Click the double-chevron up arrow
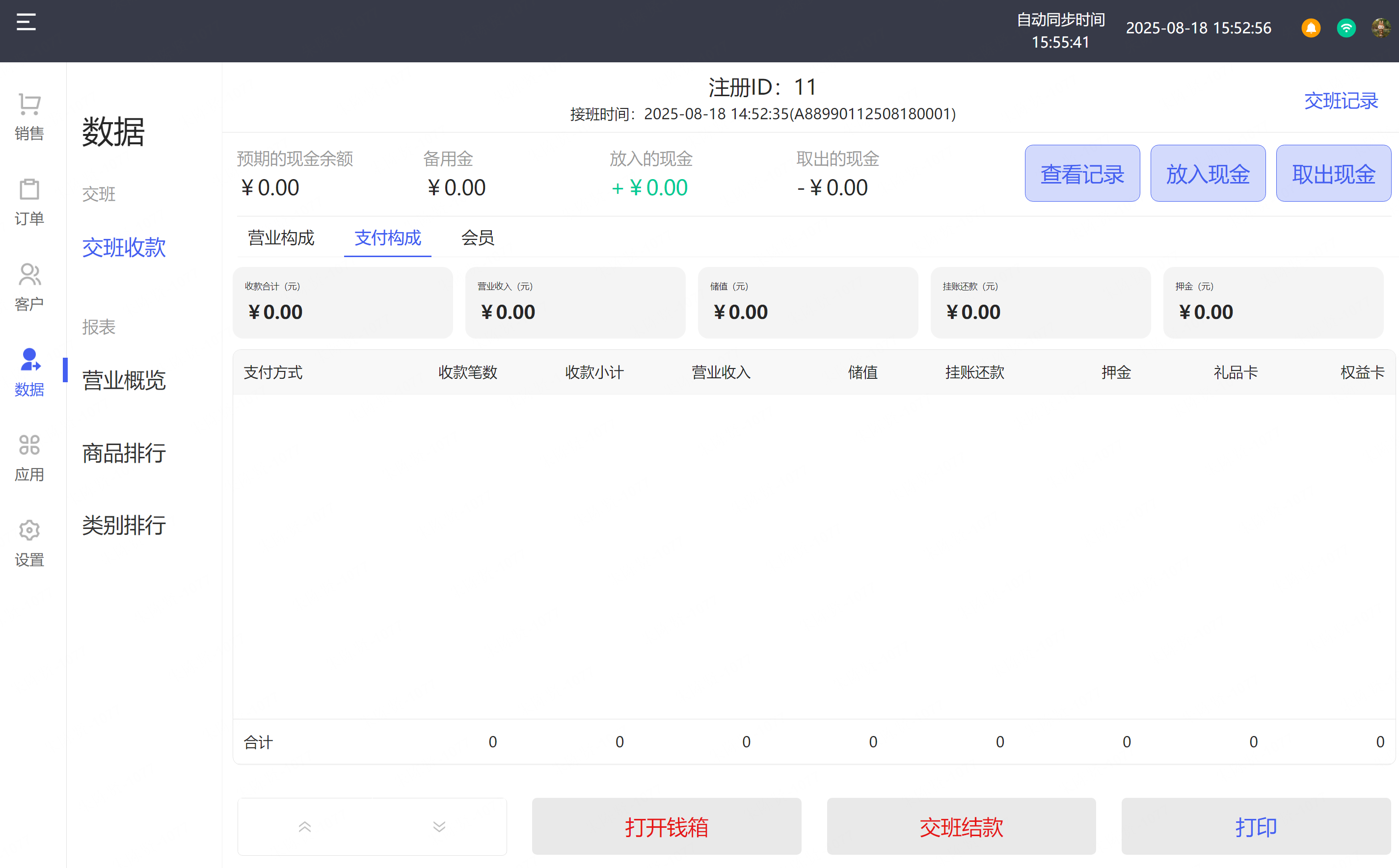 coord(305,827)
